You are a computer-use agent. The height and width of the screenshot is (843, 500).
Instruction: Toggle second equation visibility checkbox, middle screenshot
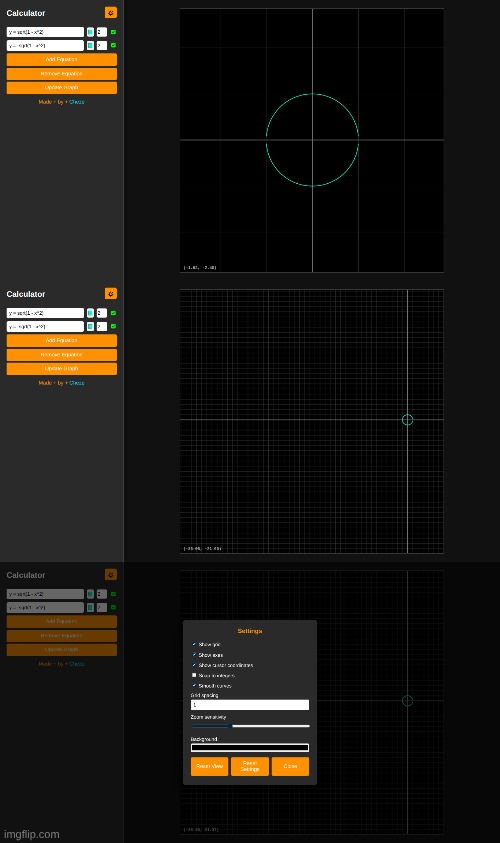[113, 326]
